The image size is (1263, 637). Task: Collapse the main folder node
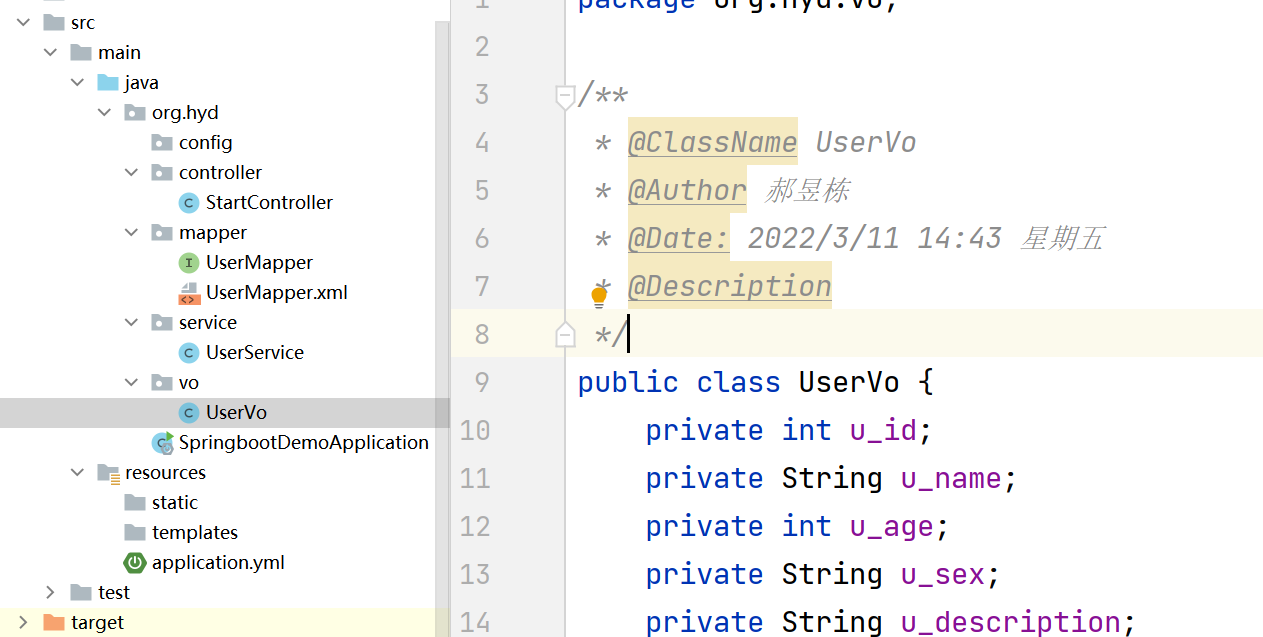[50, 52]
